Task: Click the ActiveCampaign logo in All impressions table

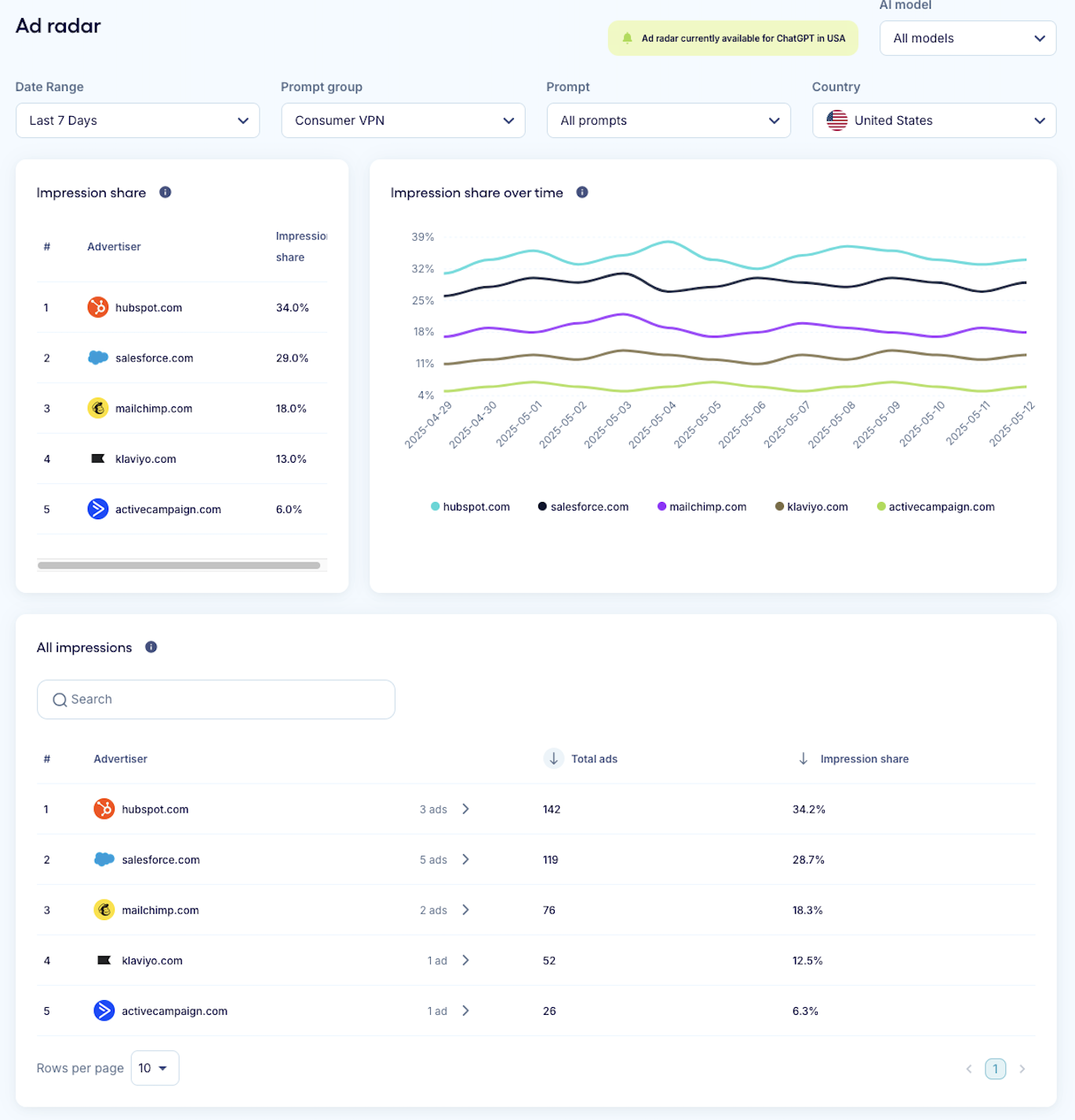Action: coord(104,1010)
